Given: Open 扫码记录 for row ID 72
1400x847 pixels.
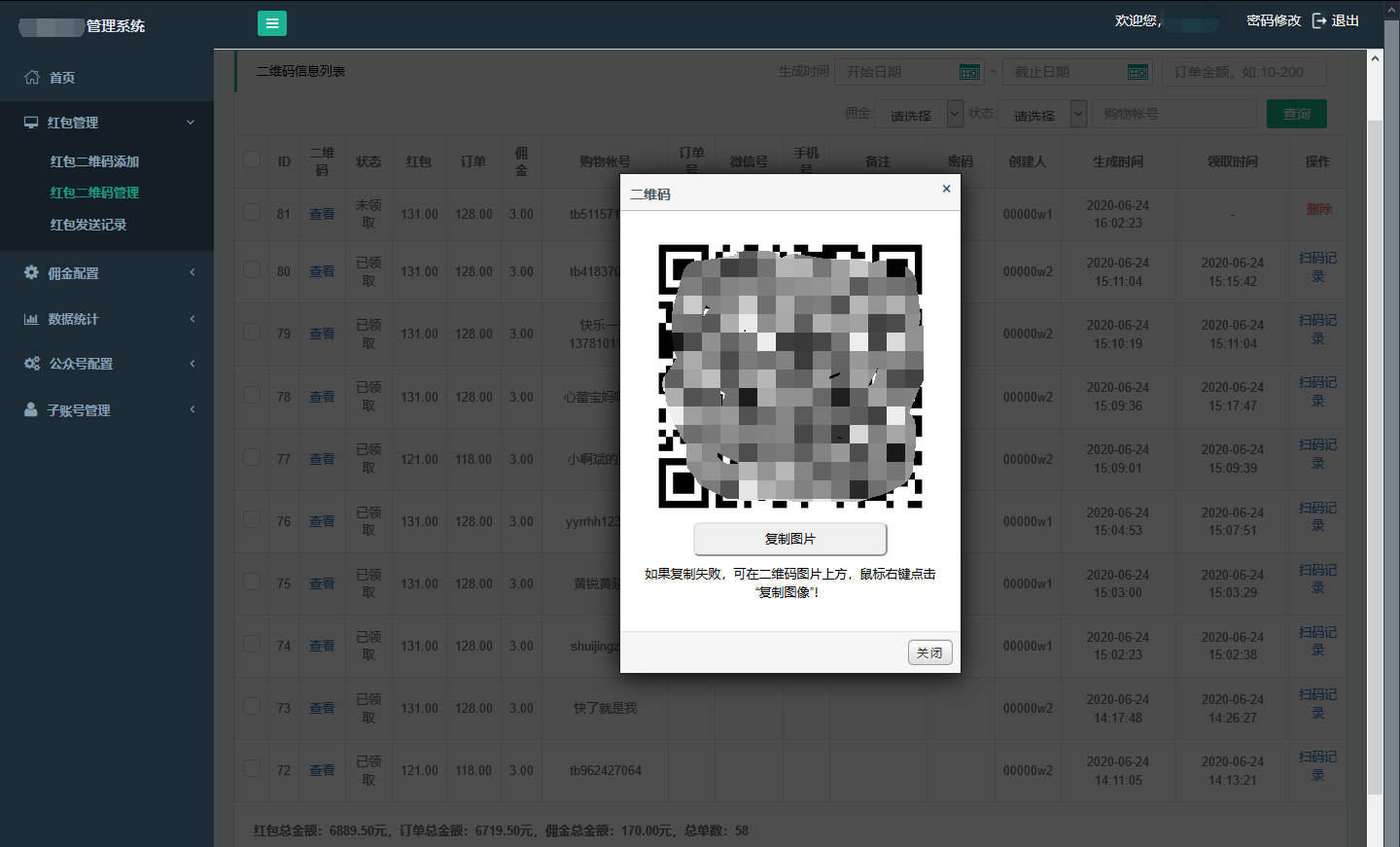Looking at the screenshot, I should pyautogui.click(x=1318, y=765).
